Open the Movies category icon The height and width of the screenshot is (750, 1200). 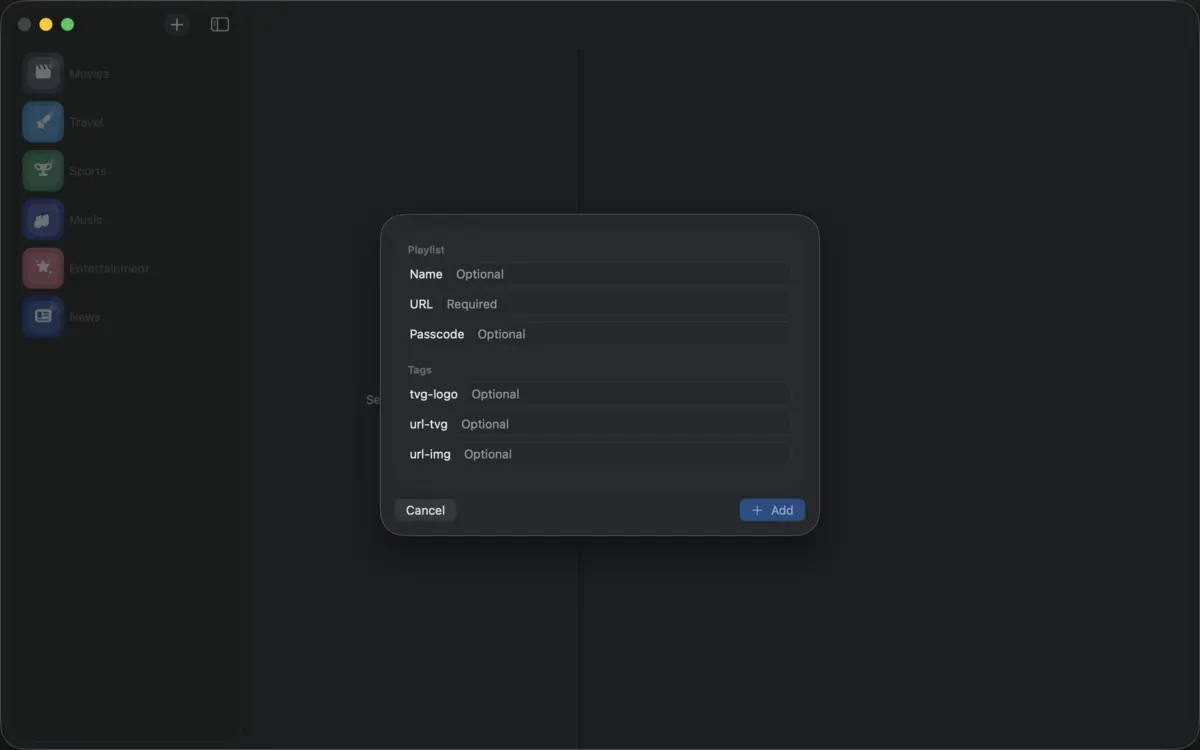point(43,73)
